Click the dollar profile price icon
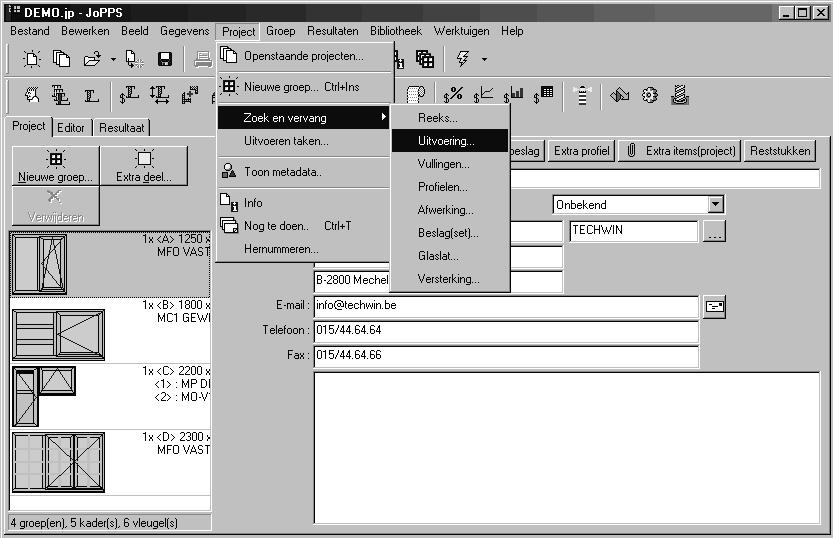This screenshot has width=833, height=538. click(x=129, y=95)
